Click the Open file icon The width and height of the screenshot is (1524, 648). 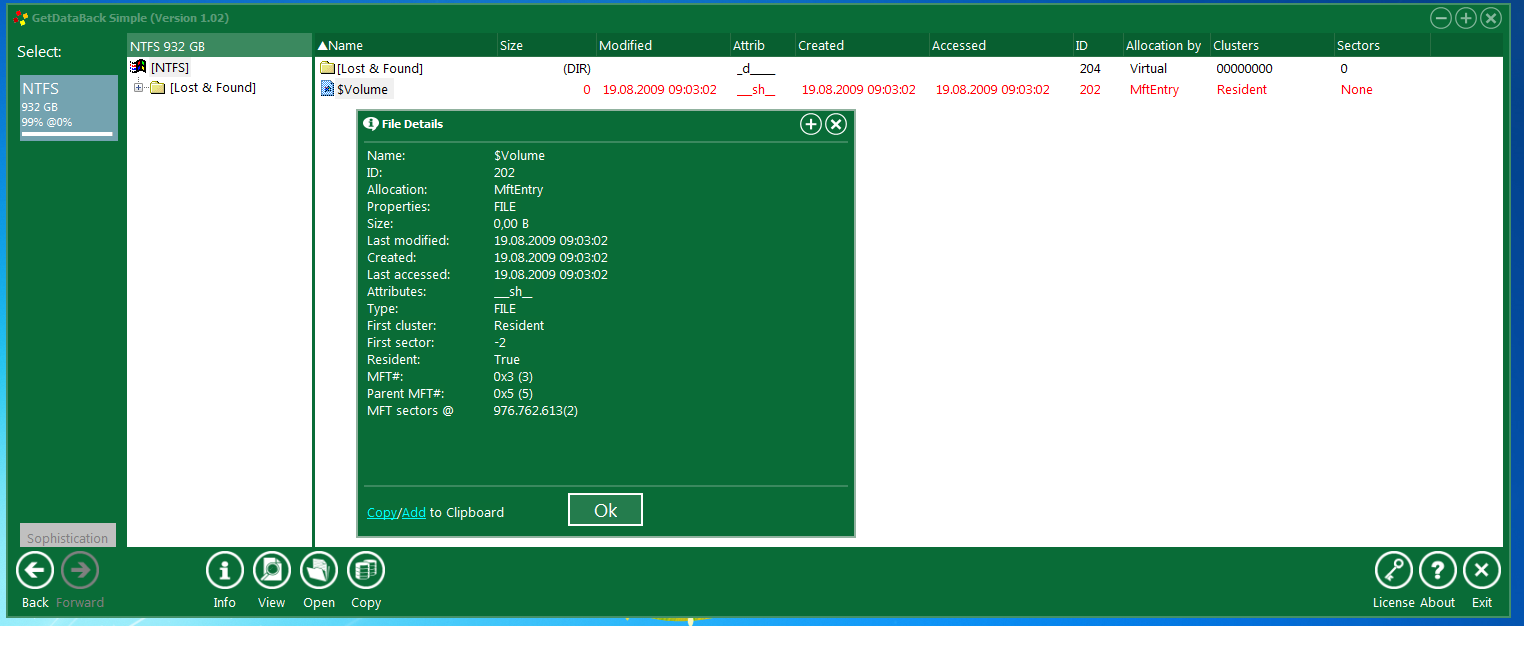[319, 571]
